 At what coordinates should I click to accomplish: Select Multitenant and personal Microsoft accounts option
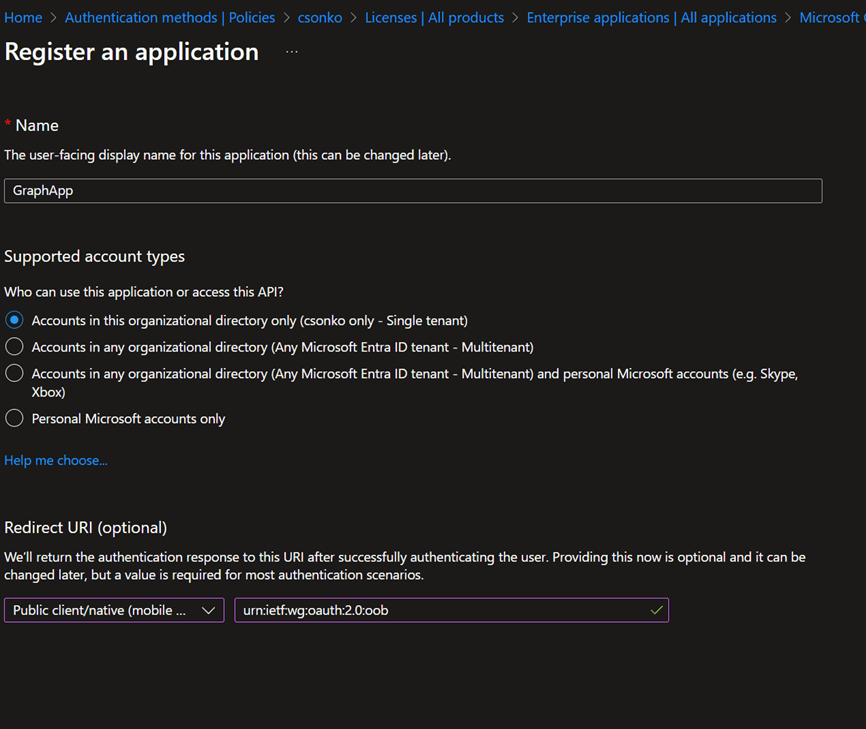pos(14,373)
